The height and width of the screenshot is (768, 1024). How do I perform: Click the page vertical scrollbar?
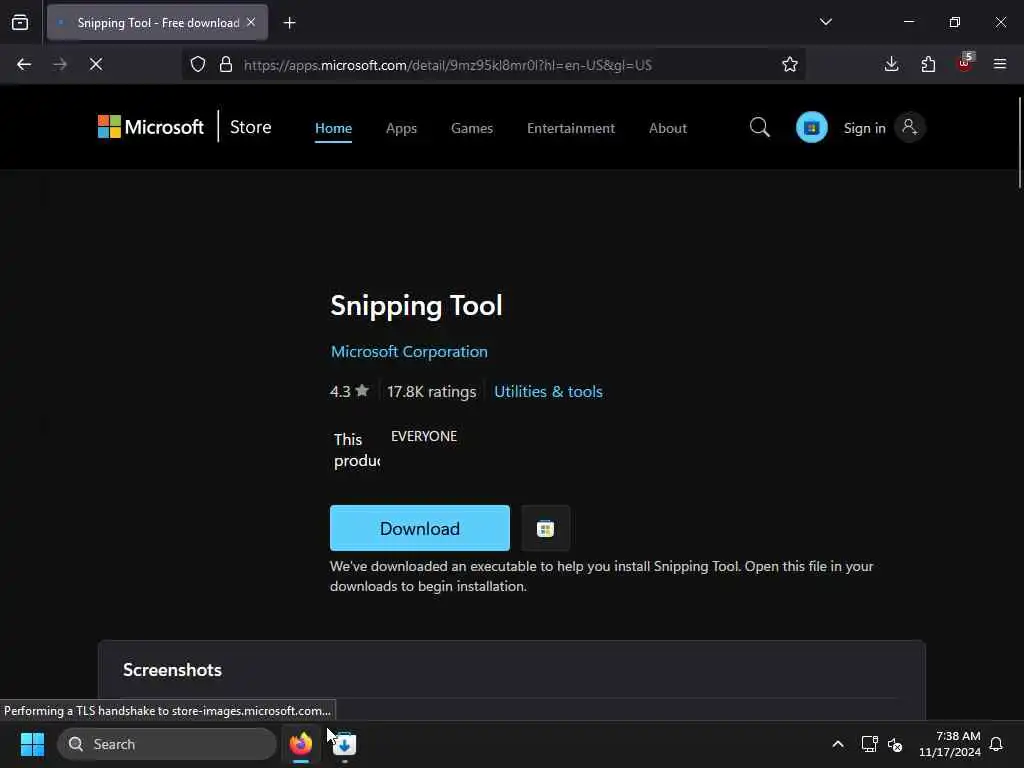tap(1019, 142)
